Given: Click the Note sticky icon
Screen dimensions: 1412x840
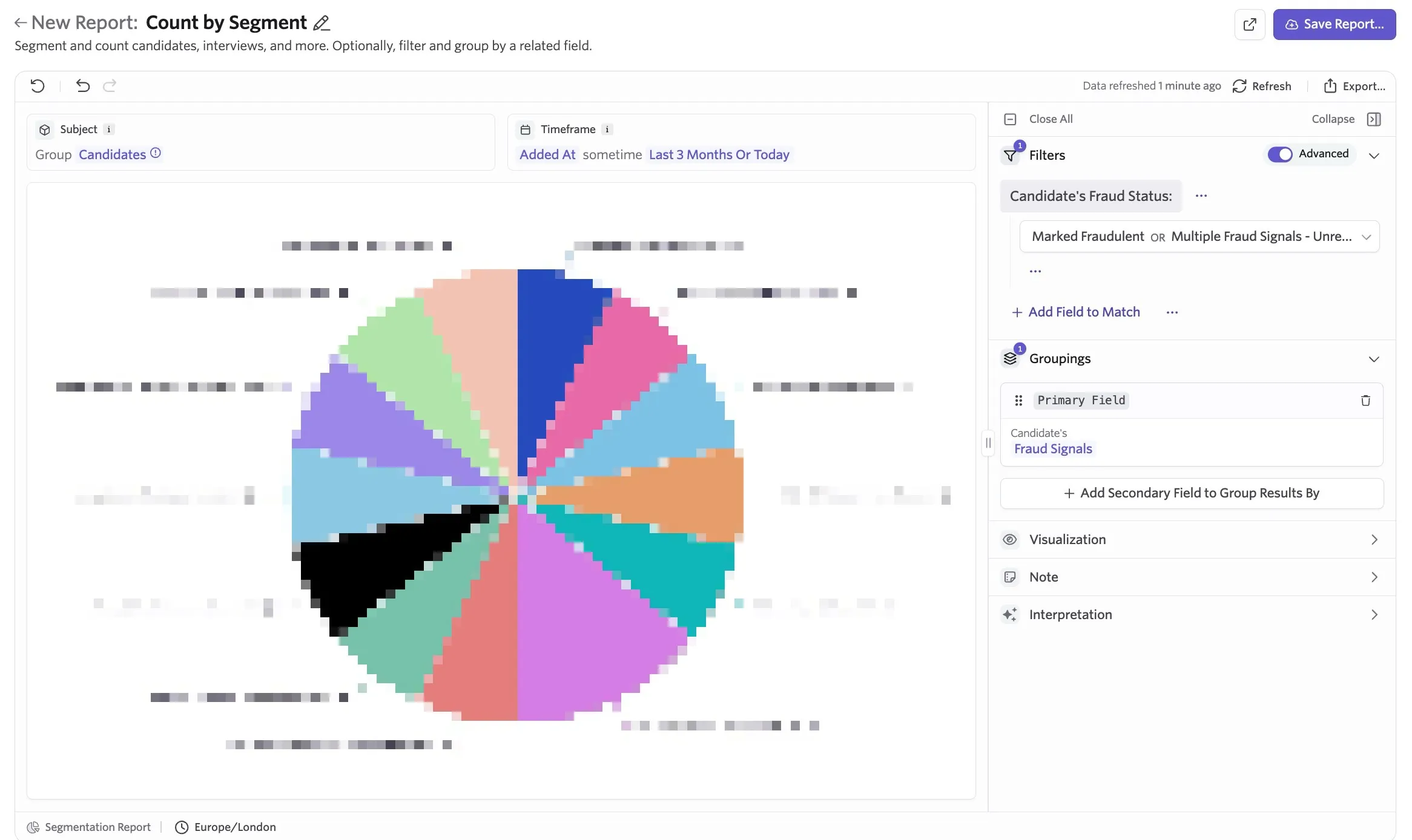Looking at the screenshot, I should point(1010,577).
